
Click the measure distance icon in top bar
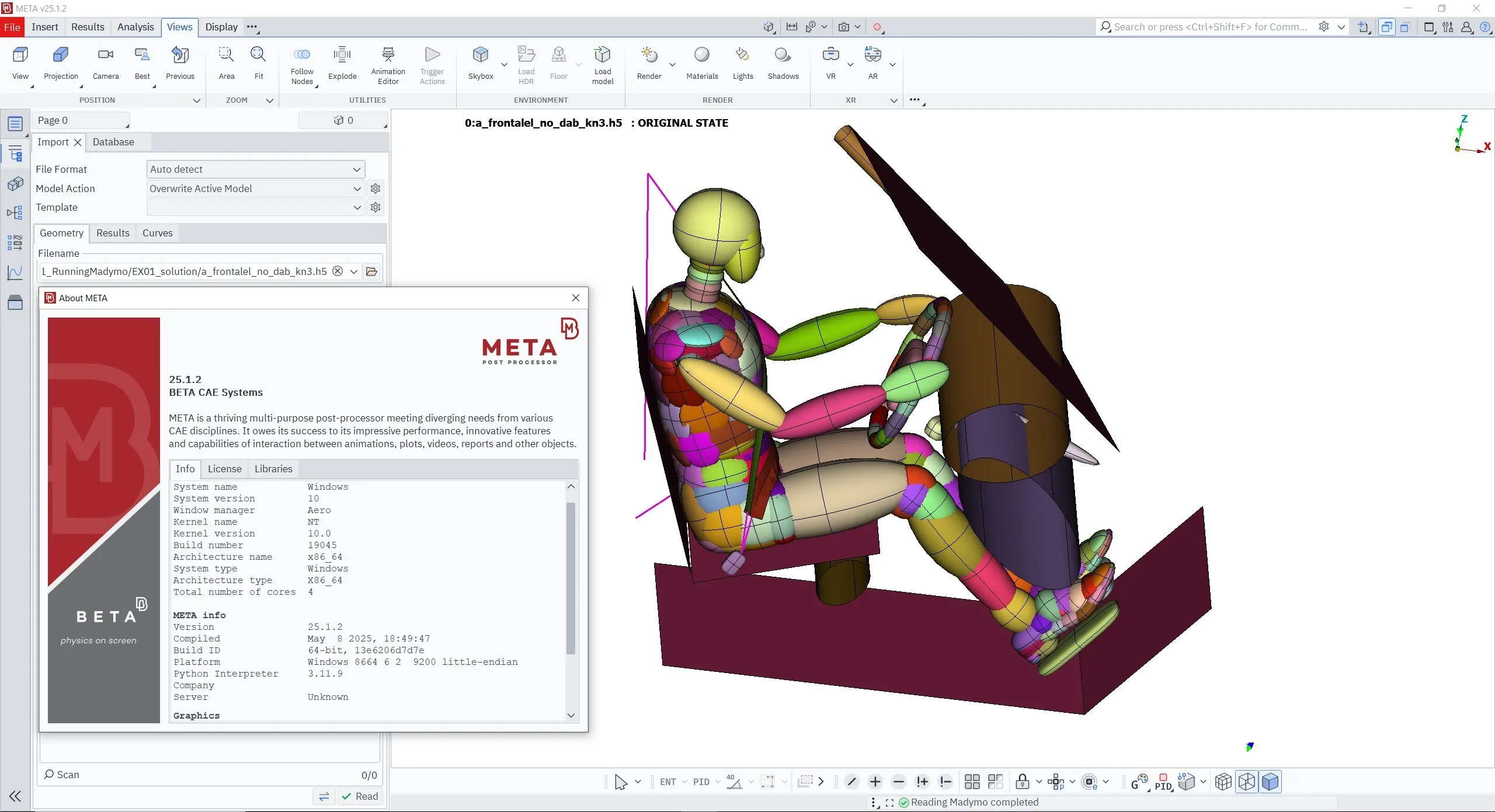tap(792, 27)
